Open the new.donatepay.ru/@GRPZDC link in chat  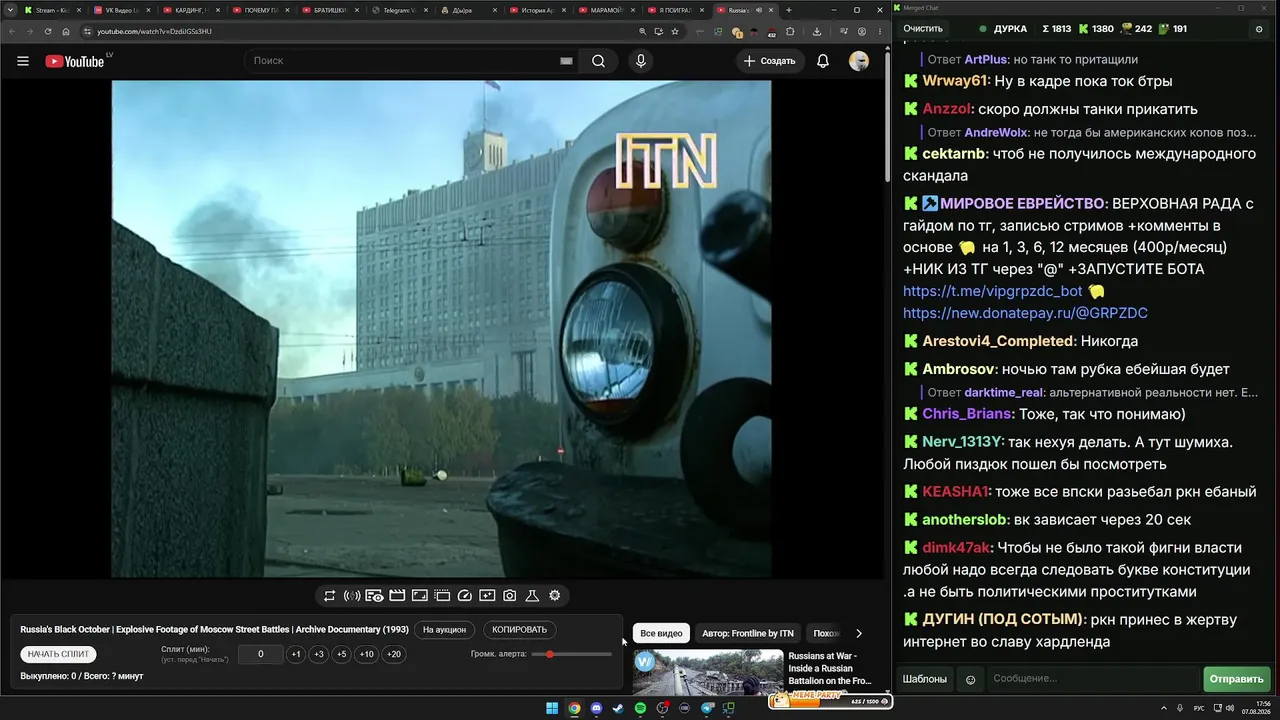coord(1025,313)
